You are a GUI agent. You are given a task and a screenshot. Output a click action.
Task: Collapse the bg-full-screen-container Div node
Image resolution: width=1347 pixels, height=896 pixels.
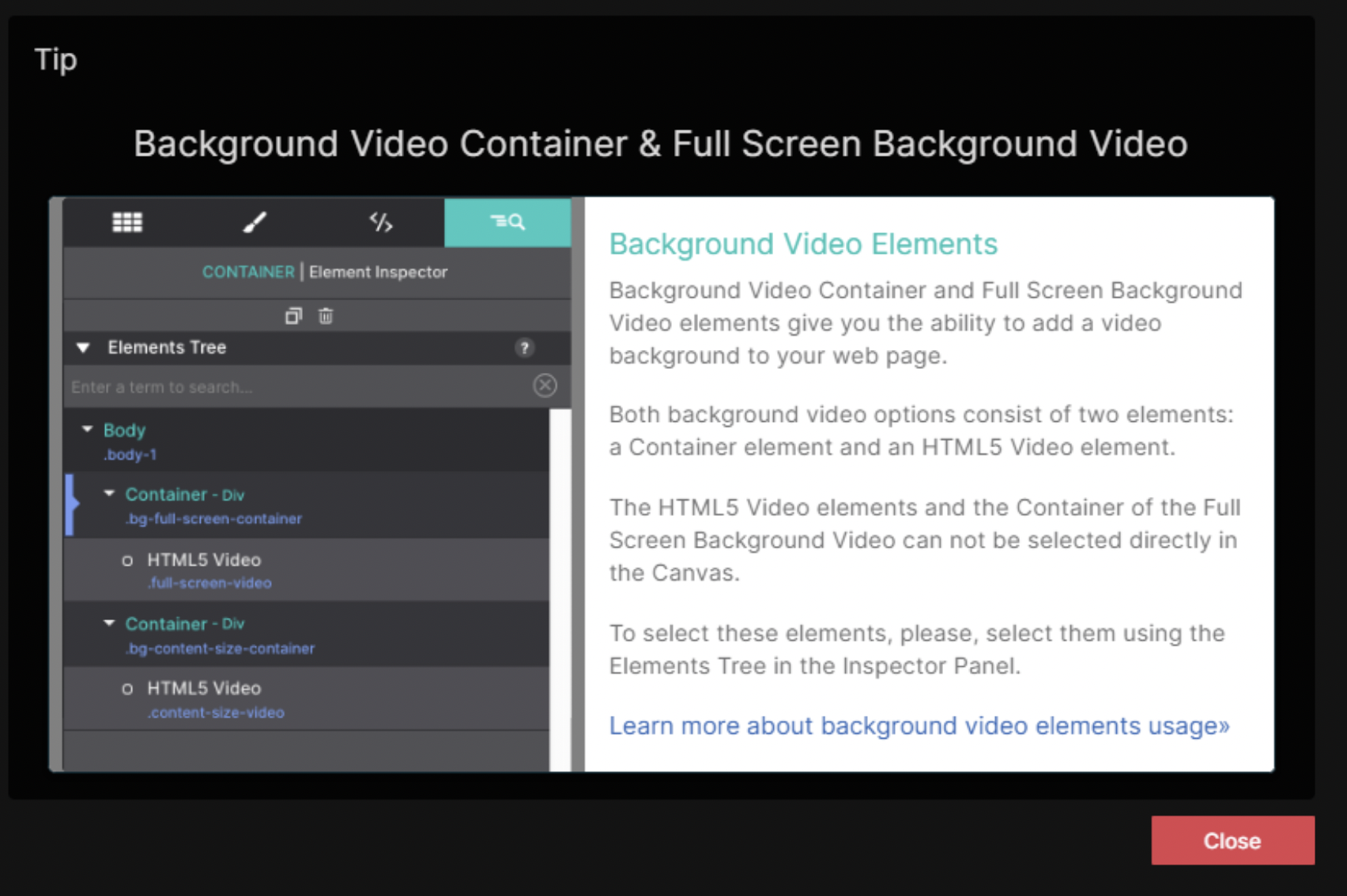pyautogui.click(x=109, y=494)
